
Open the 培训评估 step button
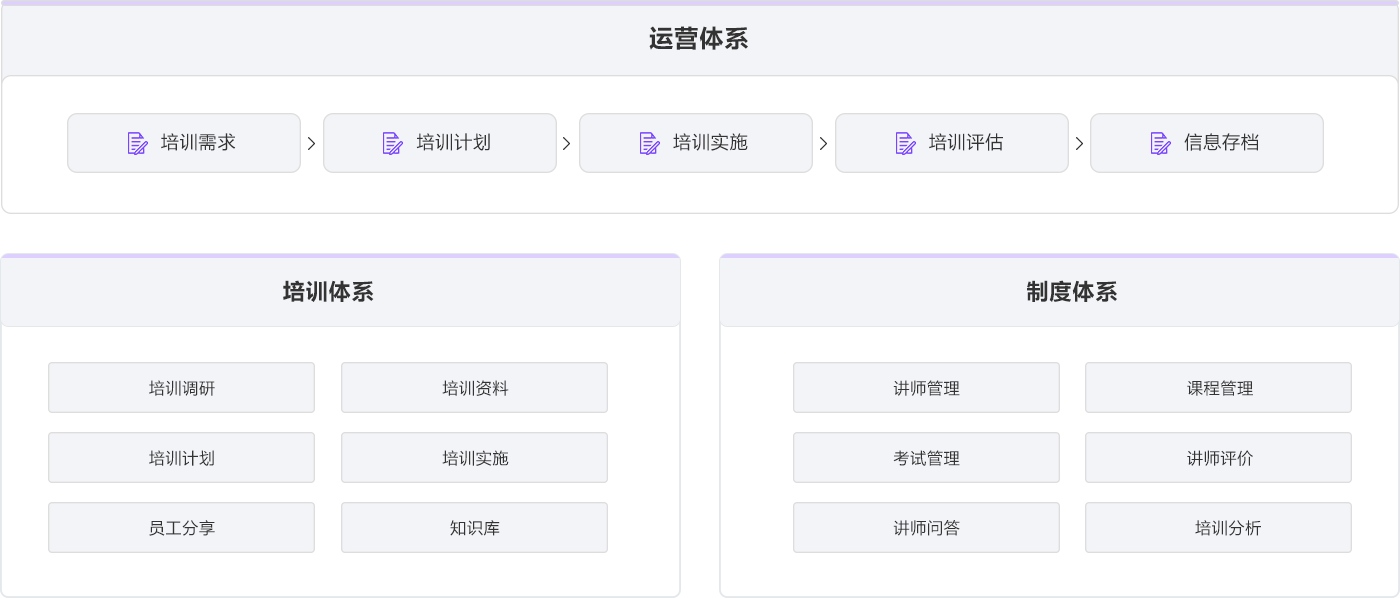952,143
